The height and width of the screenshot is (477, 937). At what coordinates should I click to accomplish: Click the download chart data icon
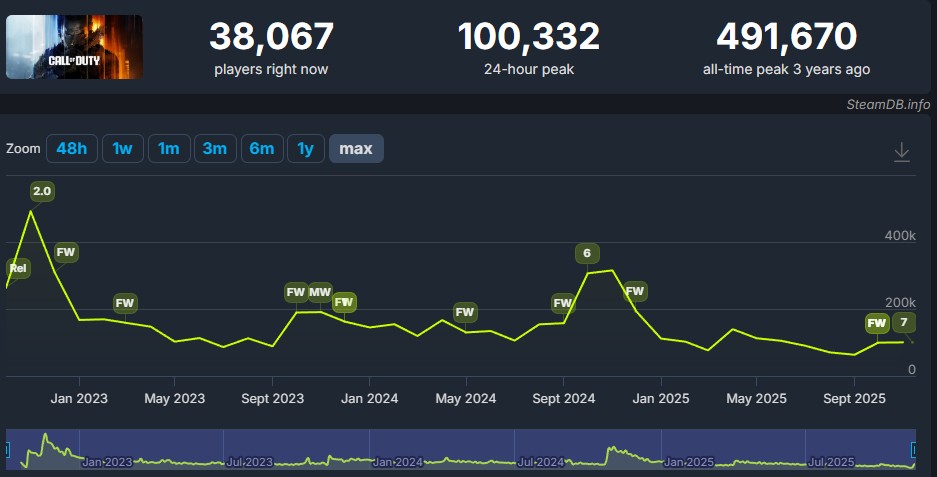901,151
